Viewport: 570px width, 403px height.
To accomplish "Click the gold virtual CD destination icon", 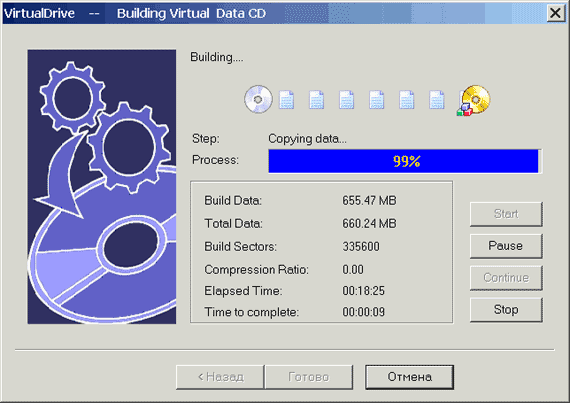I will pyautogui.click(x=474, y=100).
